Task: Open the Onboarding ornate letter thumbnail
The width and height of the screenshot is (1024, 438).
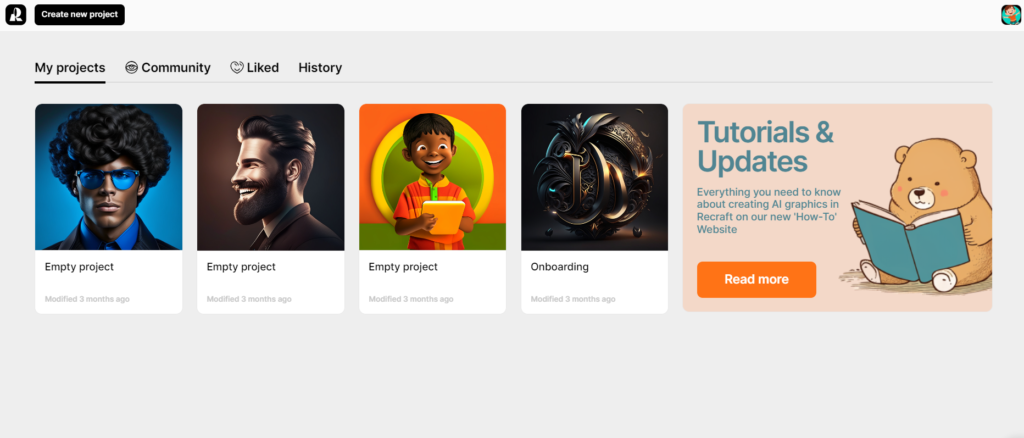Action: (x=594, y=177)
